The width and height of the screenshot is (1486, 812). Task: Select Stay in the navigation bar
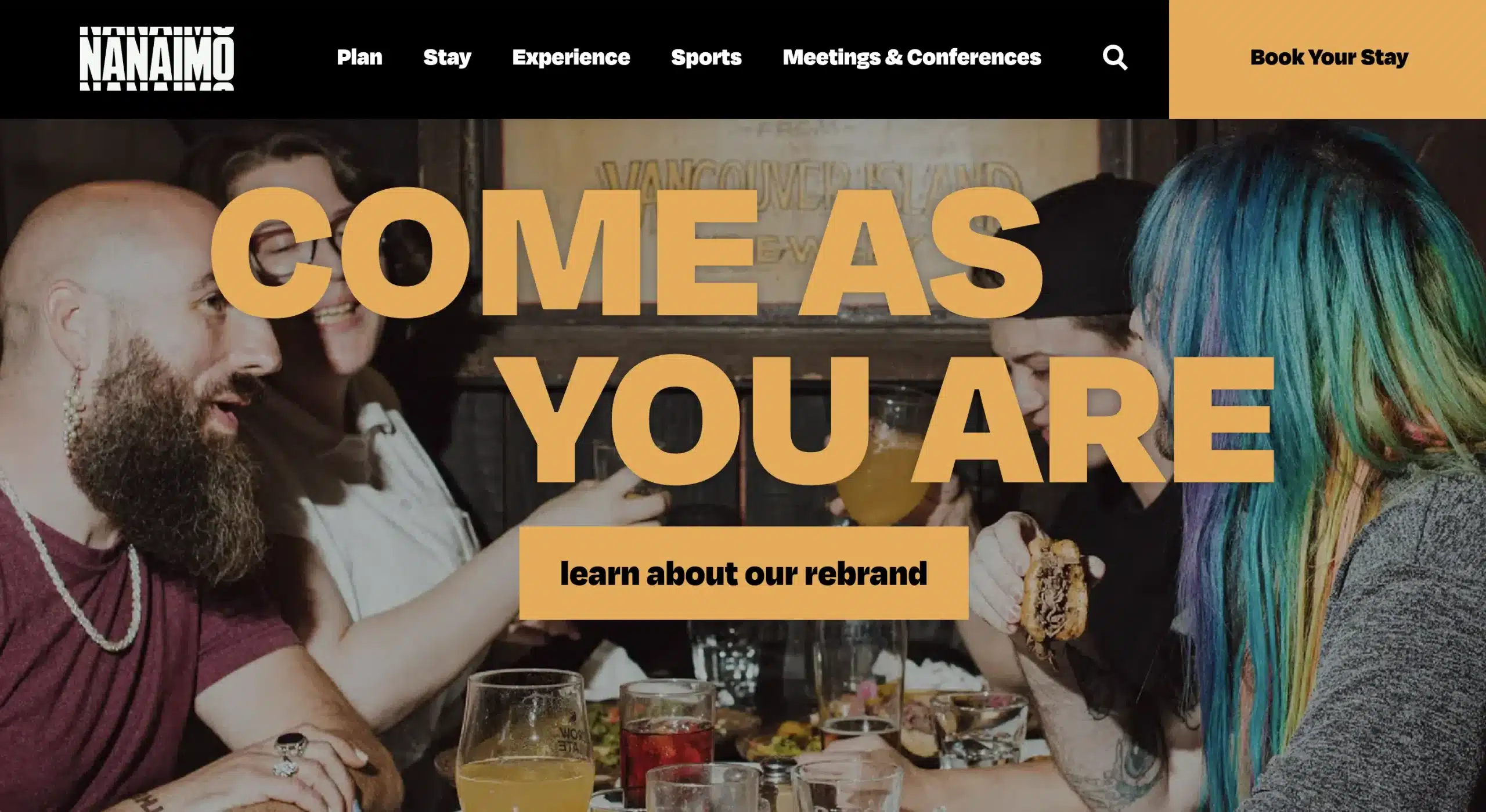447,57
